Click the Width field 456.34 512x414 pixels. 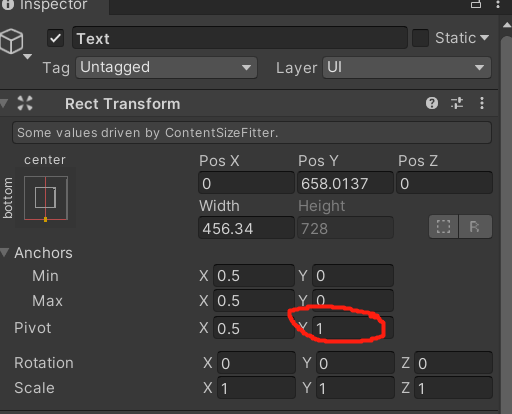[246, 228]
